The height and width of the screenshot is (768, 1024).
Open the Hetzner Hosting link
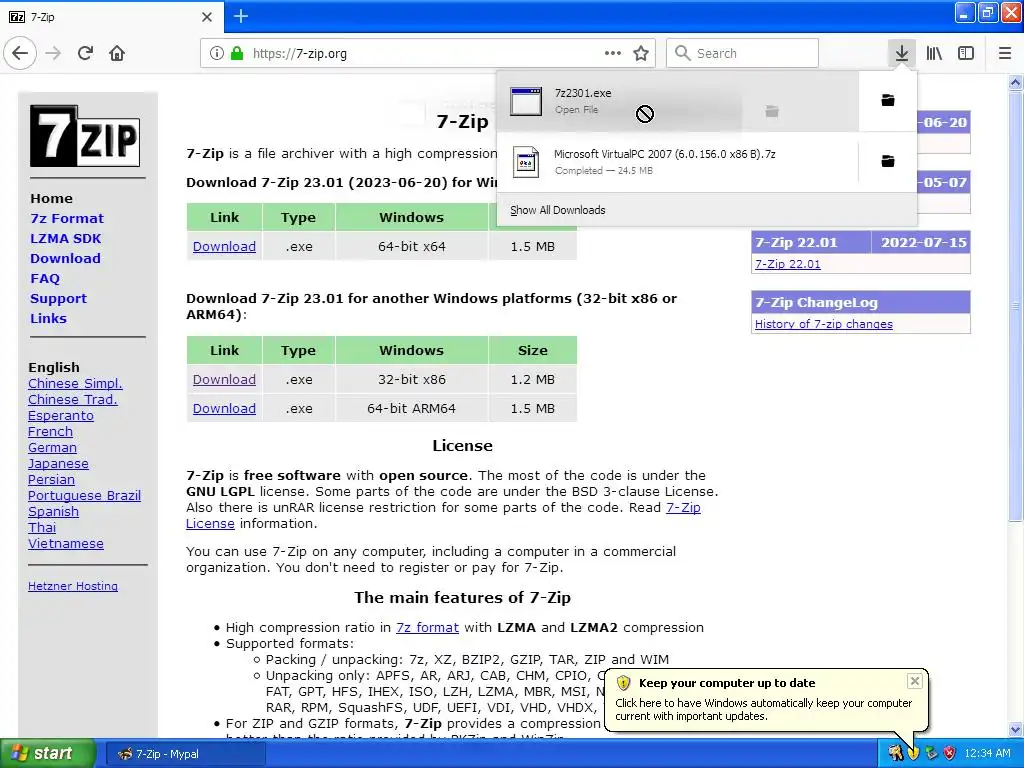click(x=73, y=586)
